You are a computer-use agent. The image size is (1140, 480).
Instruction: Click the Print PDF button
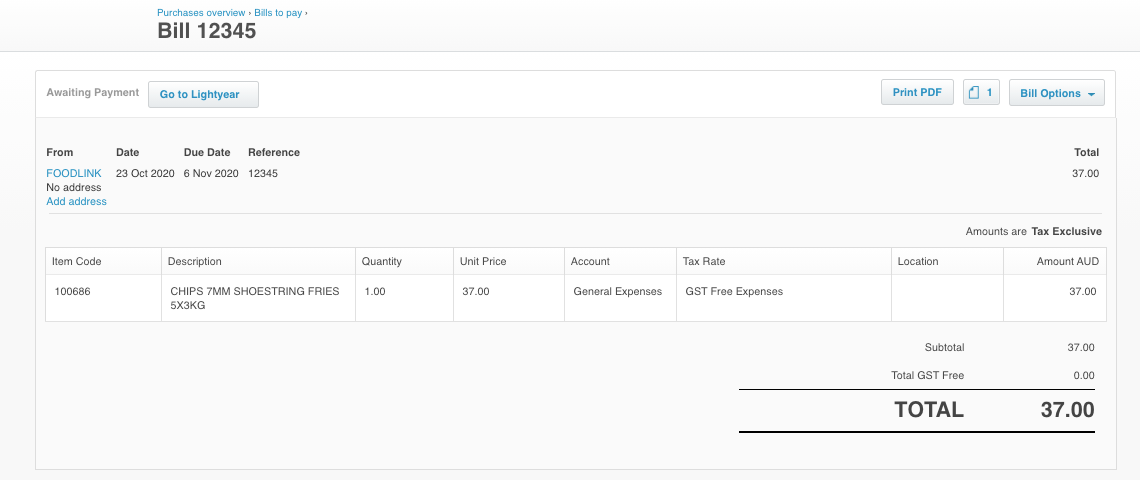coord(917,93)
